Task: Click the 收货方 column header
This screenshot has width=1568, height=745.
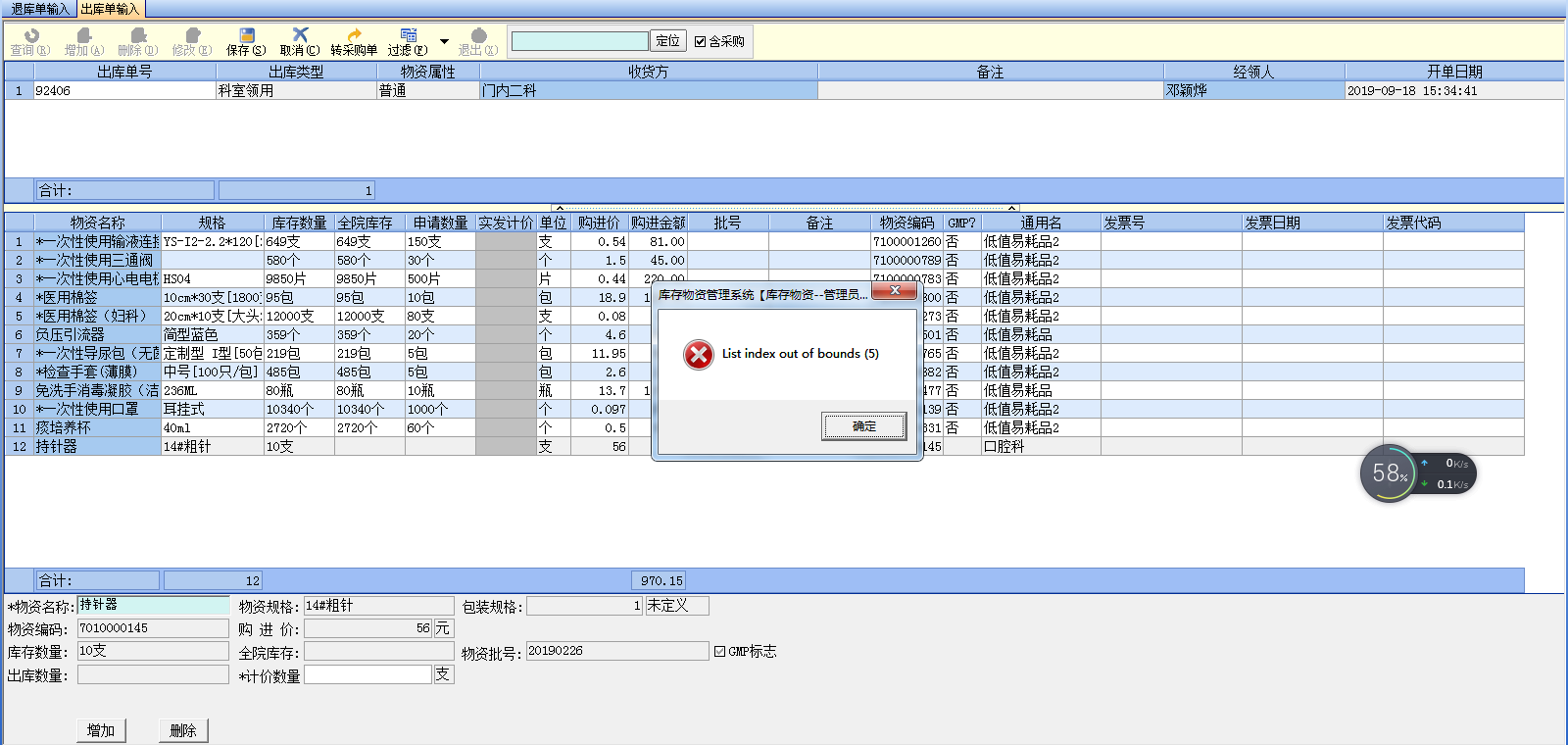Action: (648, 72)
